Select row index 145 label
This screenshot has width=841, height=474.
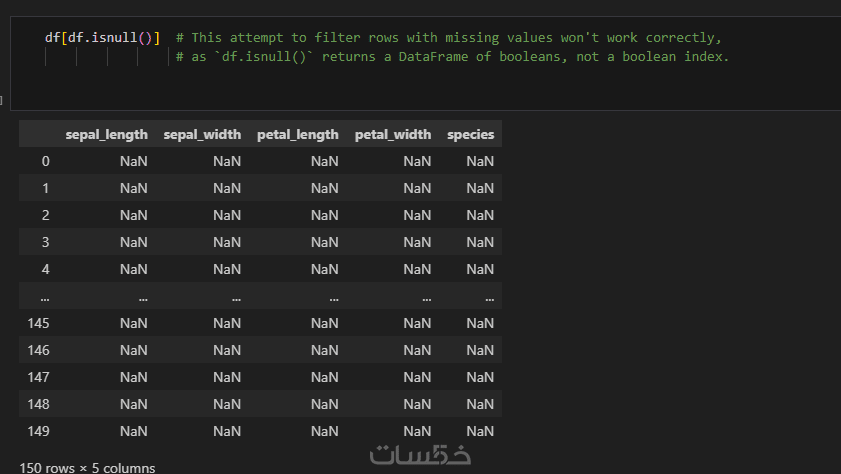pyautogui.click(x=39, y=323)
